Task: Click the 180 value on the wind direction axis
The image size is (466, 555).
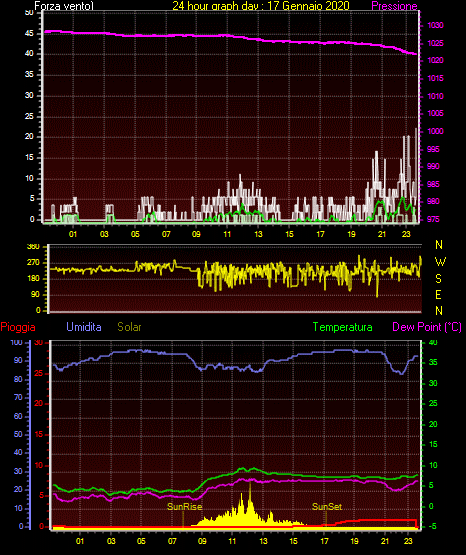Action: coord(34,279)
